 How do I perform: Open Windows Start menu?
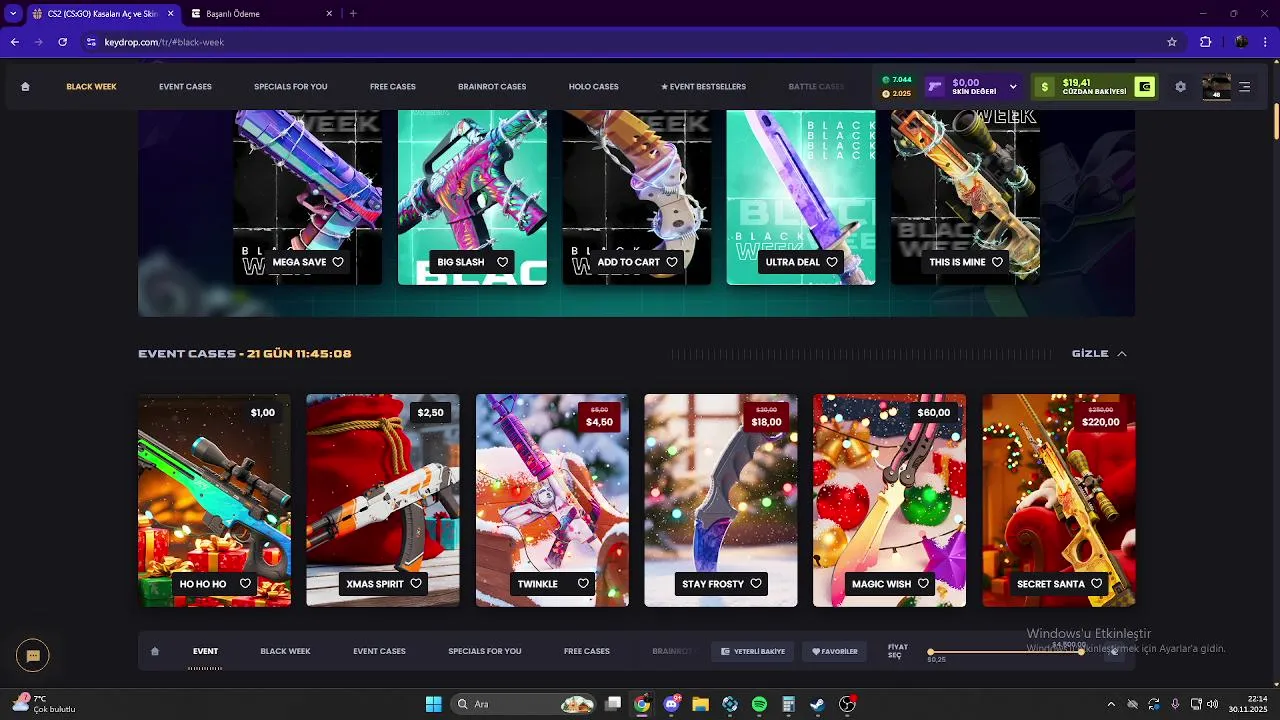tap(433, 704)
